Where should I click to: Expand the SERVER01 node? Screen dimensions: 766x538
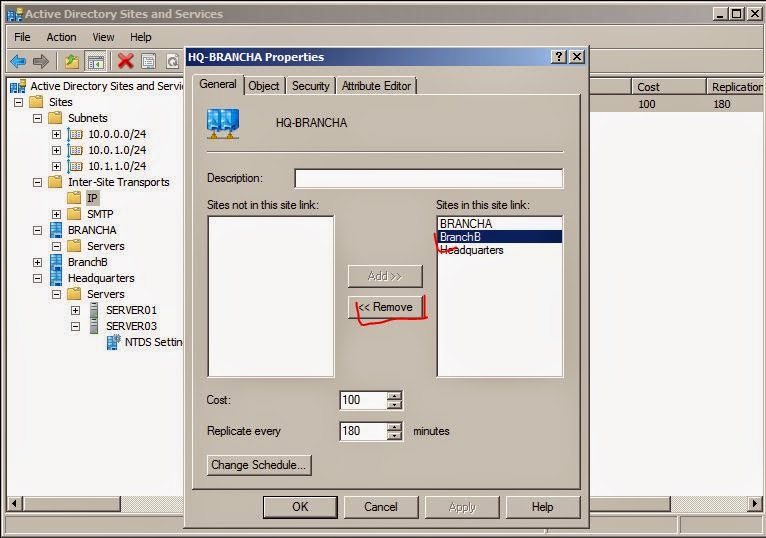[x=76, y=310]
